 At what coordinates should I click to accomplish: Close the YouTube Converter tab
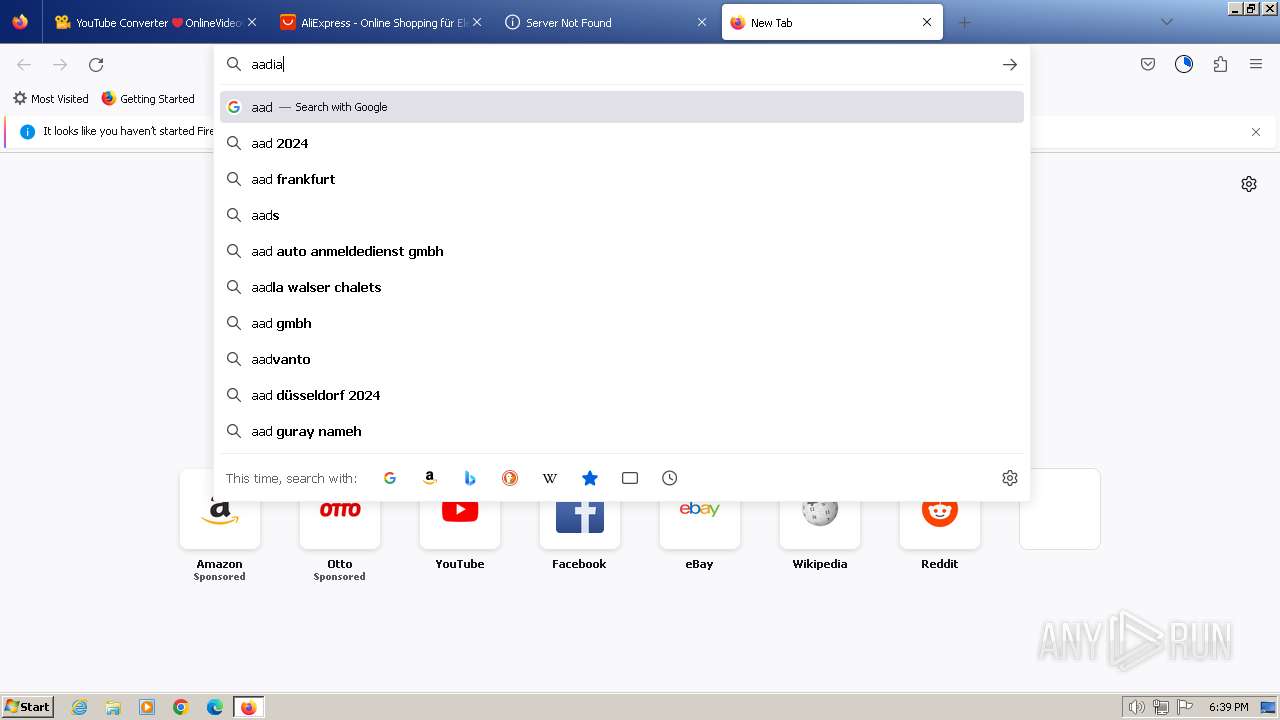(252, 22)
